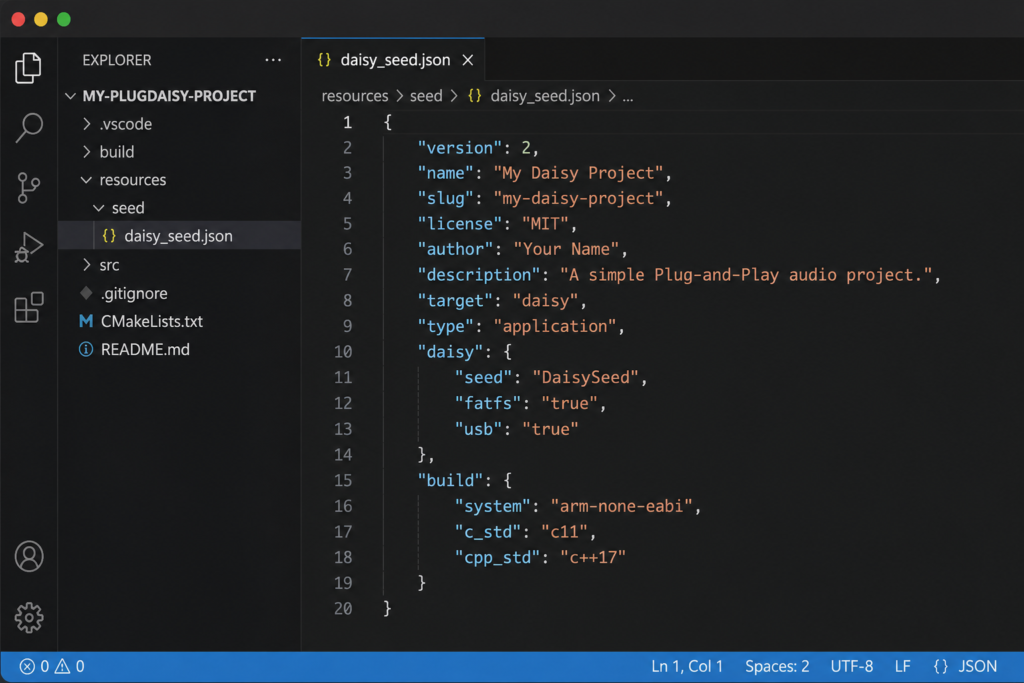Click the "application" type value
Image resolution: width=1024 pixels, height=683 pixels.
pyautogui.click(x=554, y=326)
